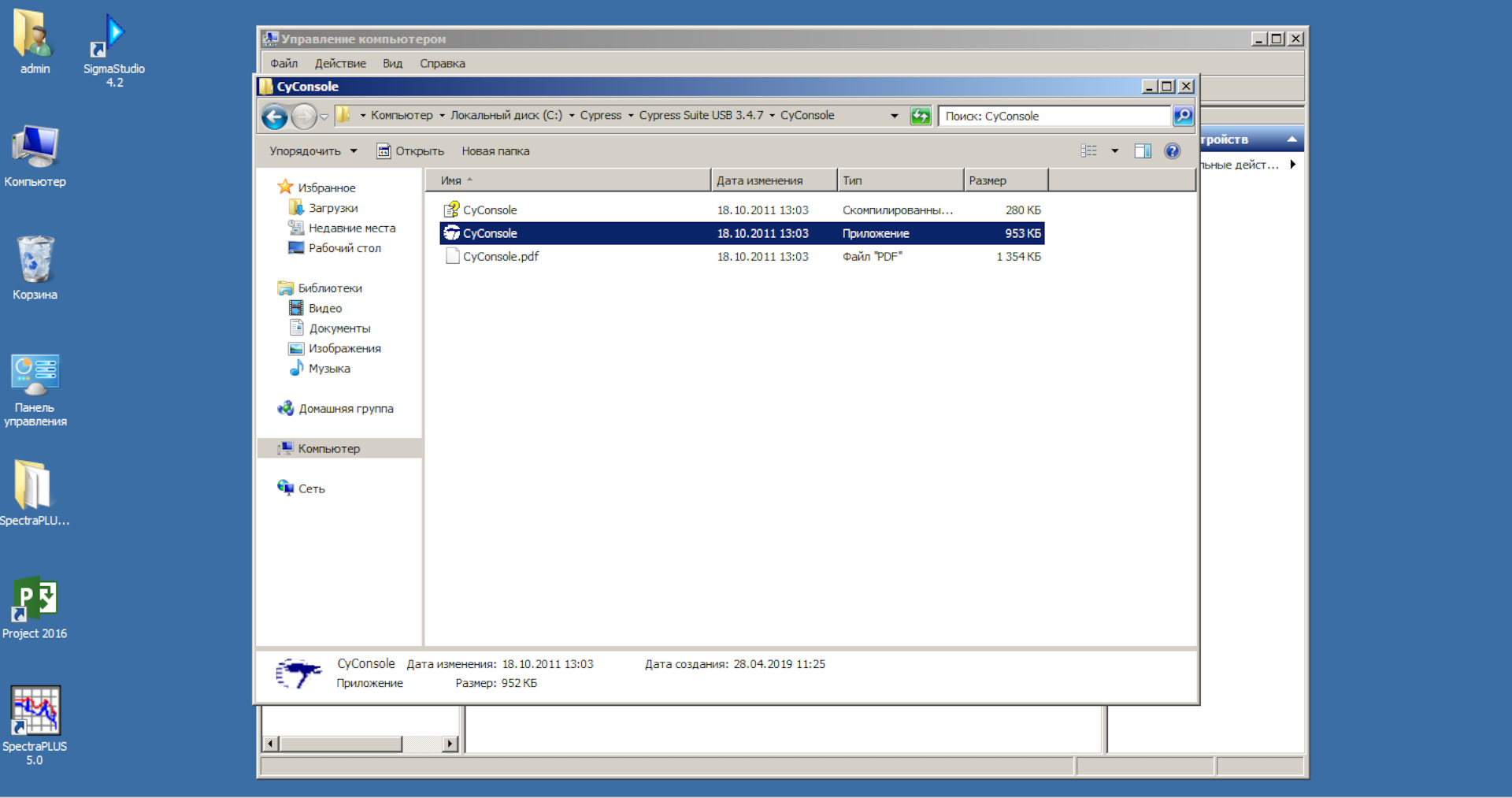Open Рабочий стол in navigation pane
This screenshot has height=798, width=1512.
coord(344,248)
